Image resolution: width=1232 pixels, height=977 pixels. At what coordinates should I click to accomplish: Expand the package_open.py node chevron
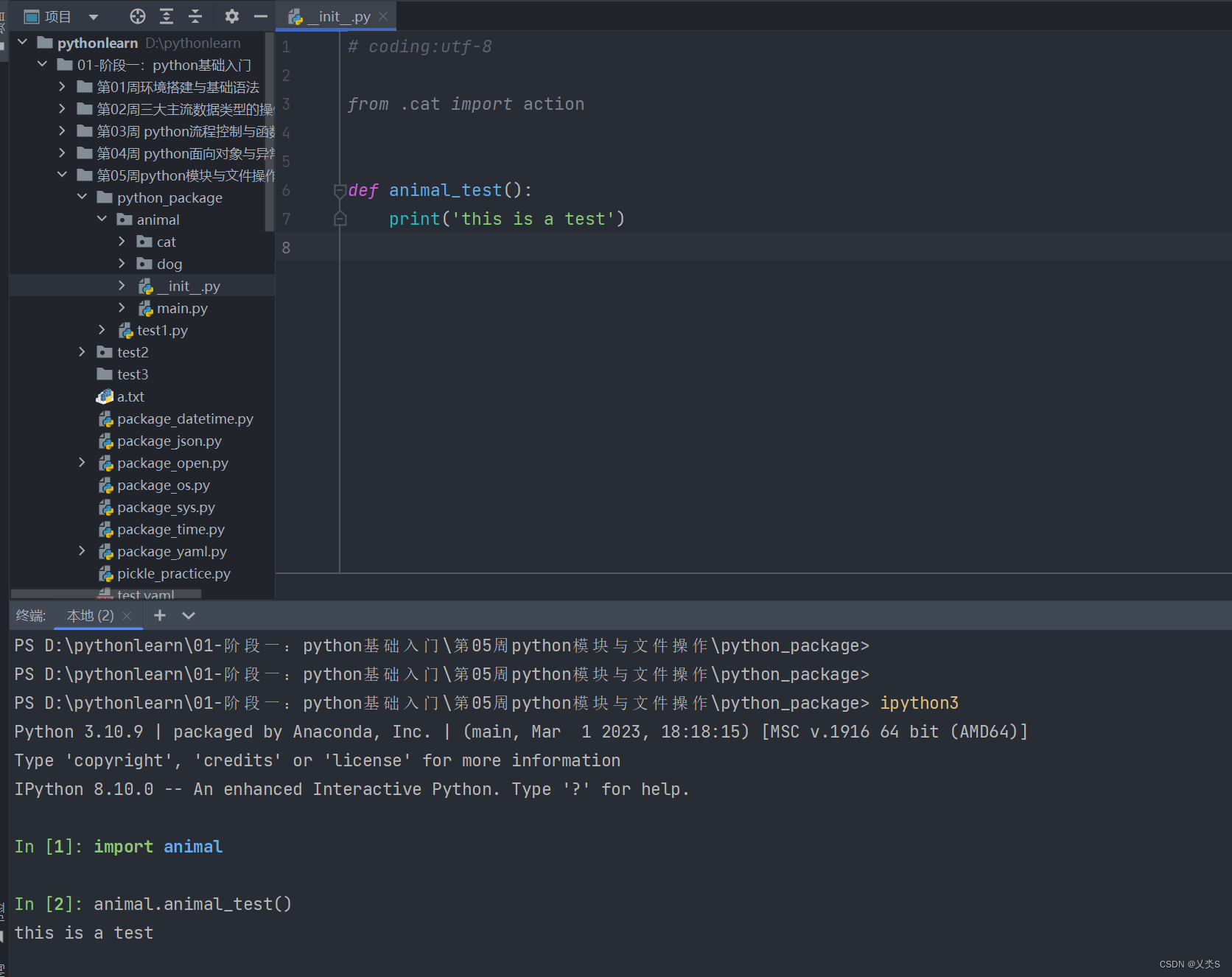[x=83, y=463]
